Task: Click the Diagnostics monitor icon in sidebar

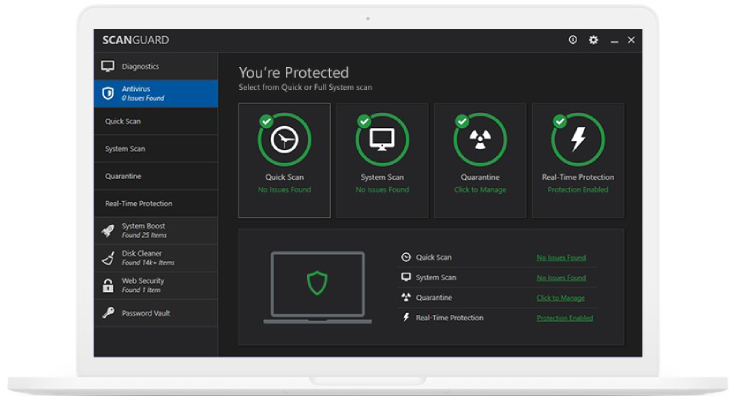Action: pyautogui.click(x=108, y=66)
